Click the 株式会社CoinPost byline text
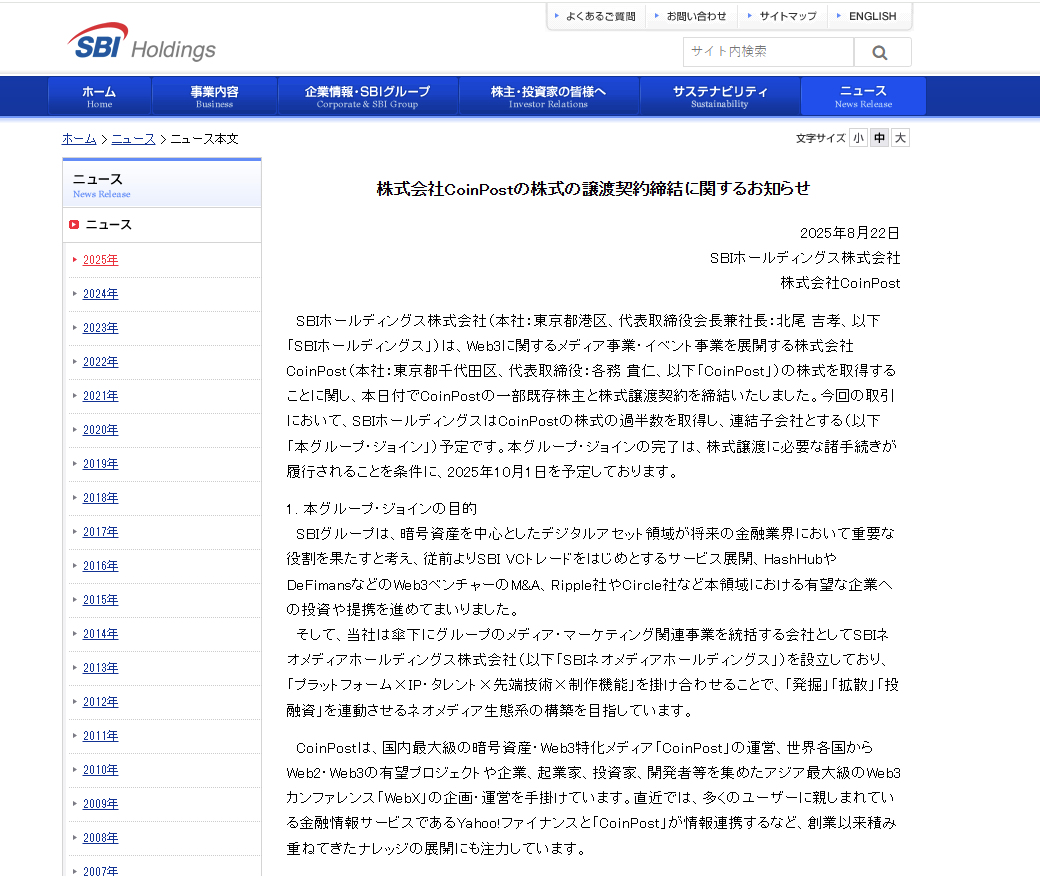 coord(840,283)
